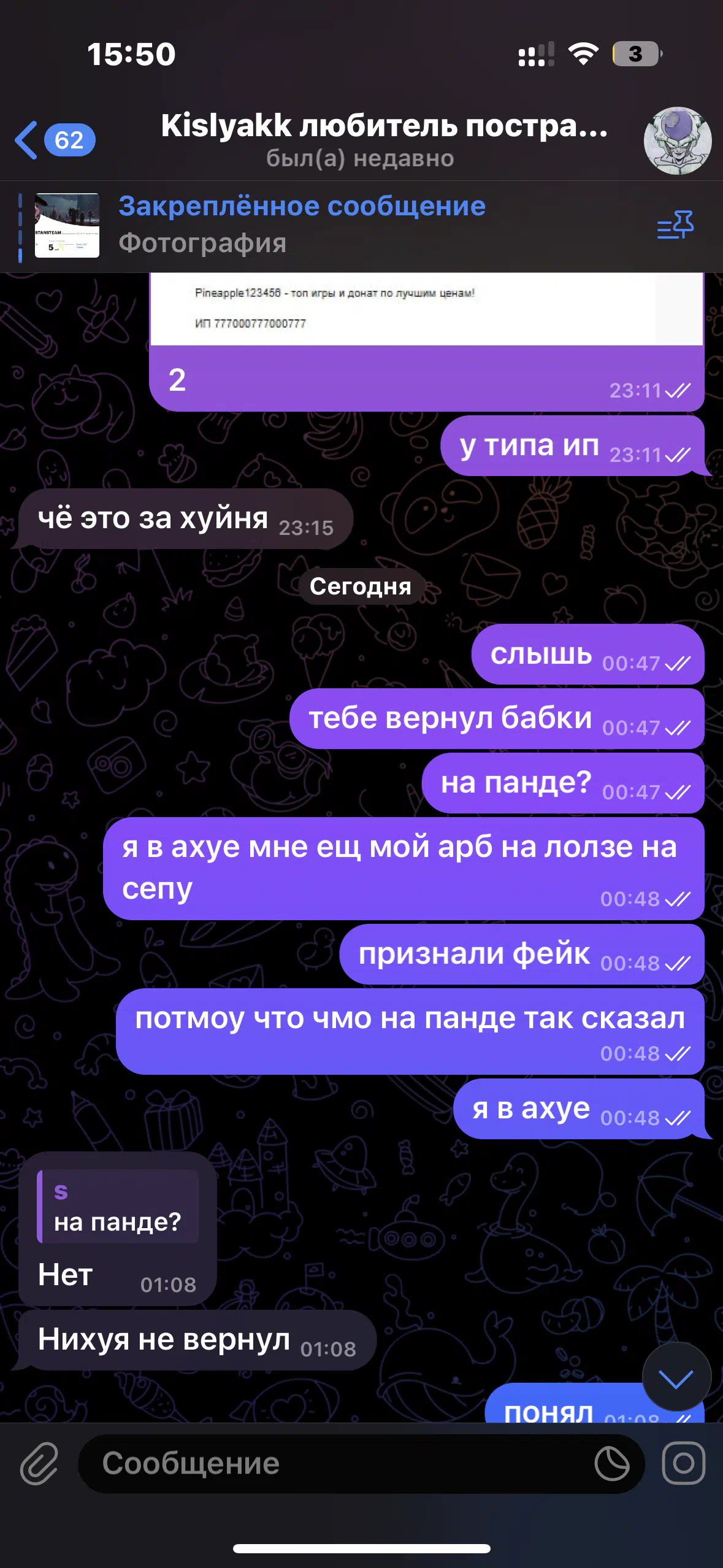
Task: Open the pinned photo thumbnail
Action: 67,225
